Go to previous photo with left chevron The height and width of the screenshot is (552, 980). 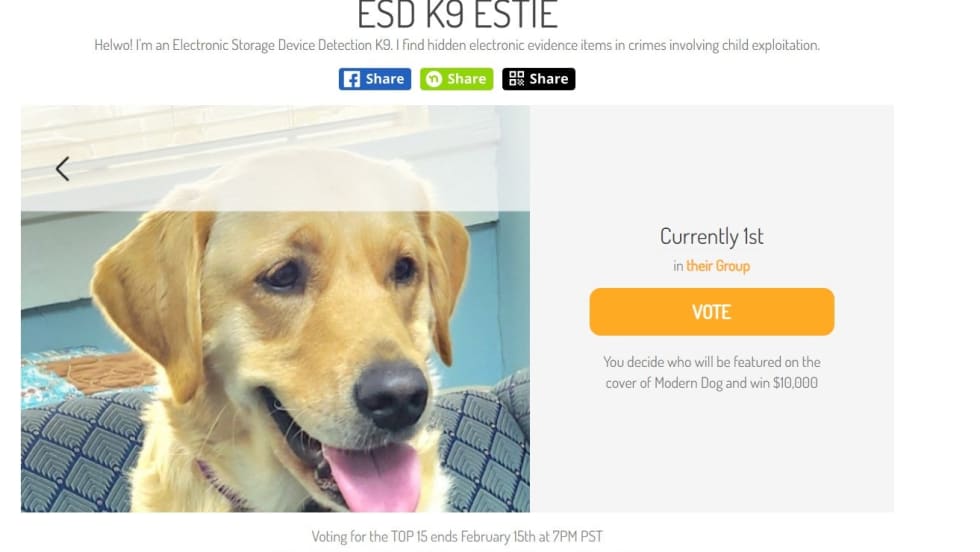pos(62,169)
